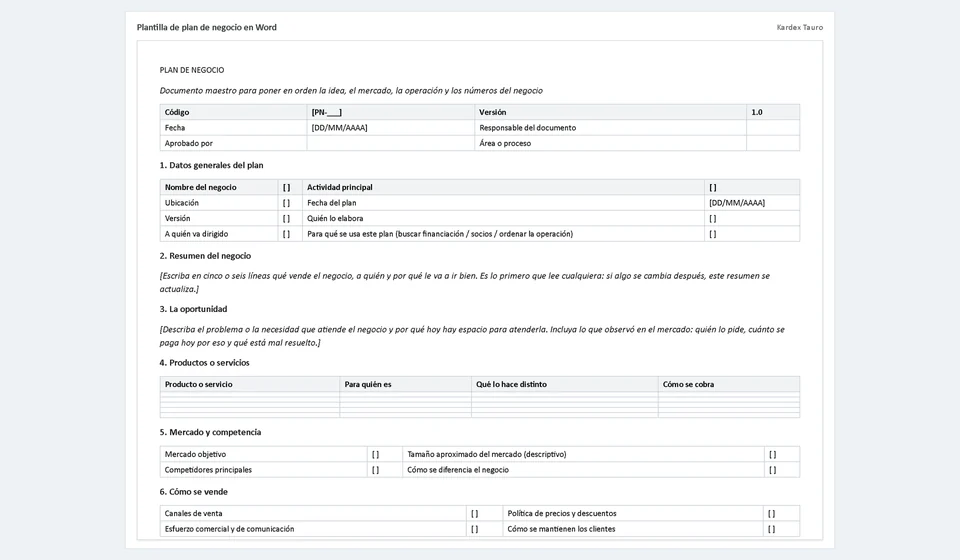This screenshot has height=560, width=960.
Task: Click the bracket placeholder next to 'Canales de venta'
Action: [x=484, y=513]
